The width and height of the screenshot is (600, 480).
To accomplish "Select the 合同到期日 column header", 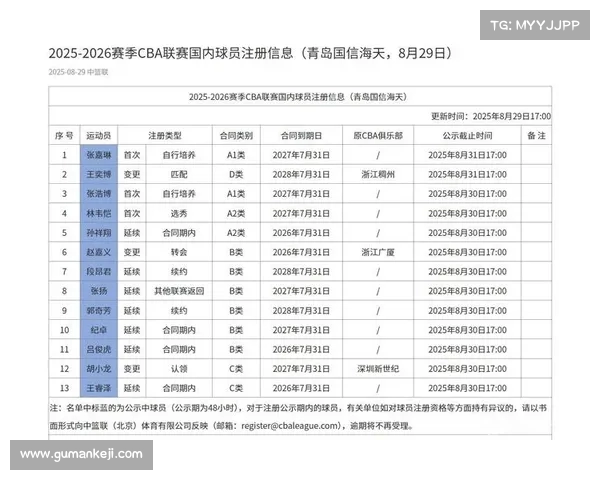I will coord(306,135).
